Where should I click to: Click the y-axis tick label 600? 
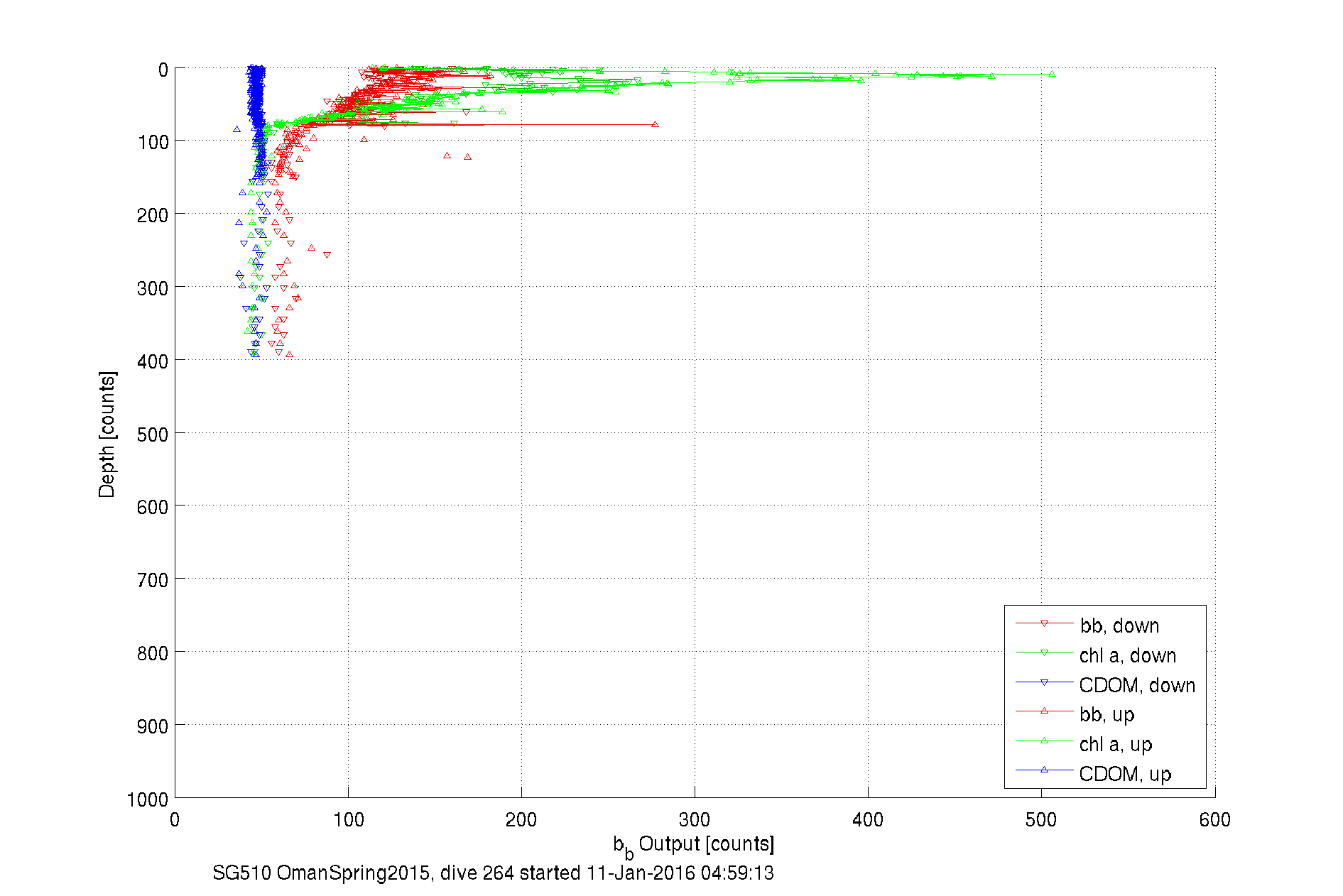coord(153,507)
